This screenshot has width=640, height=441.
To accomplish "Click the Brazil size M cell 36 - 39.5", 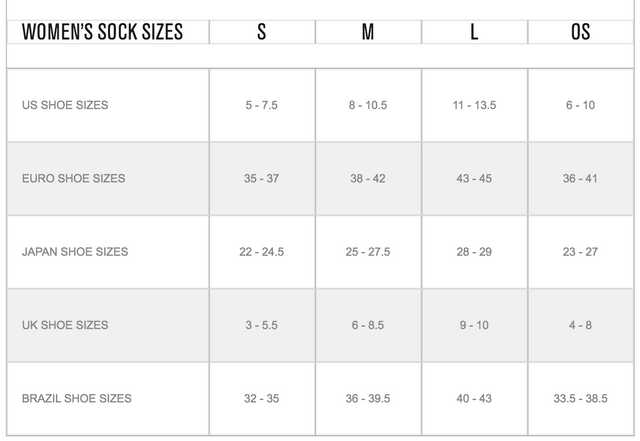I will point(368,398).
